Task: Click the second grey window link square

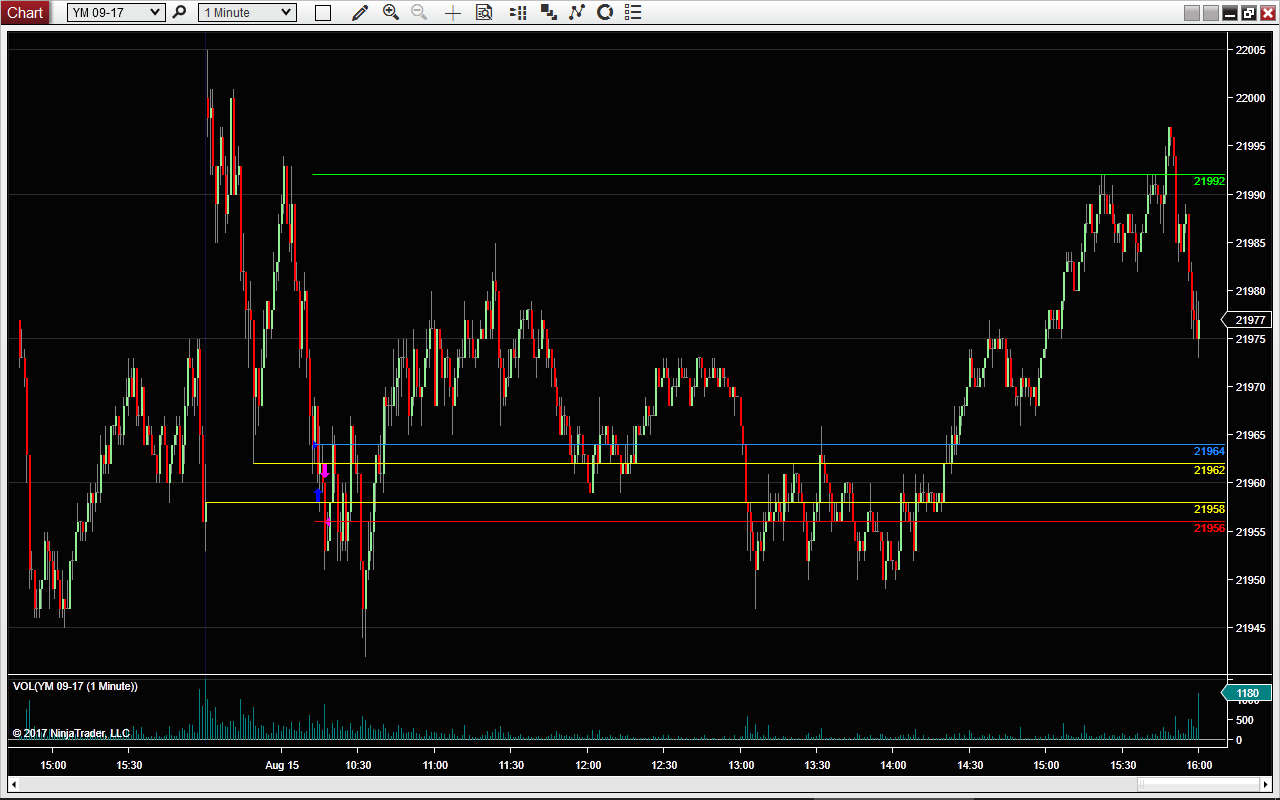Action: [1210, 13]
